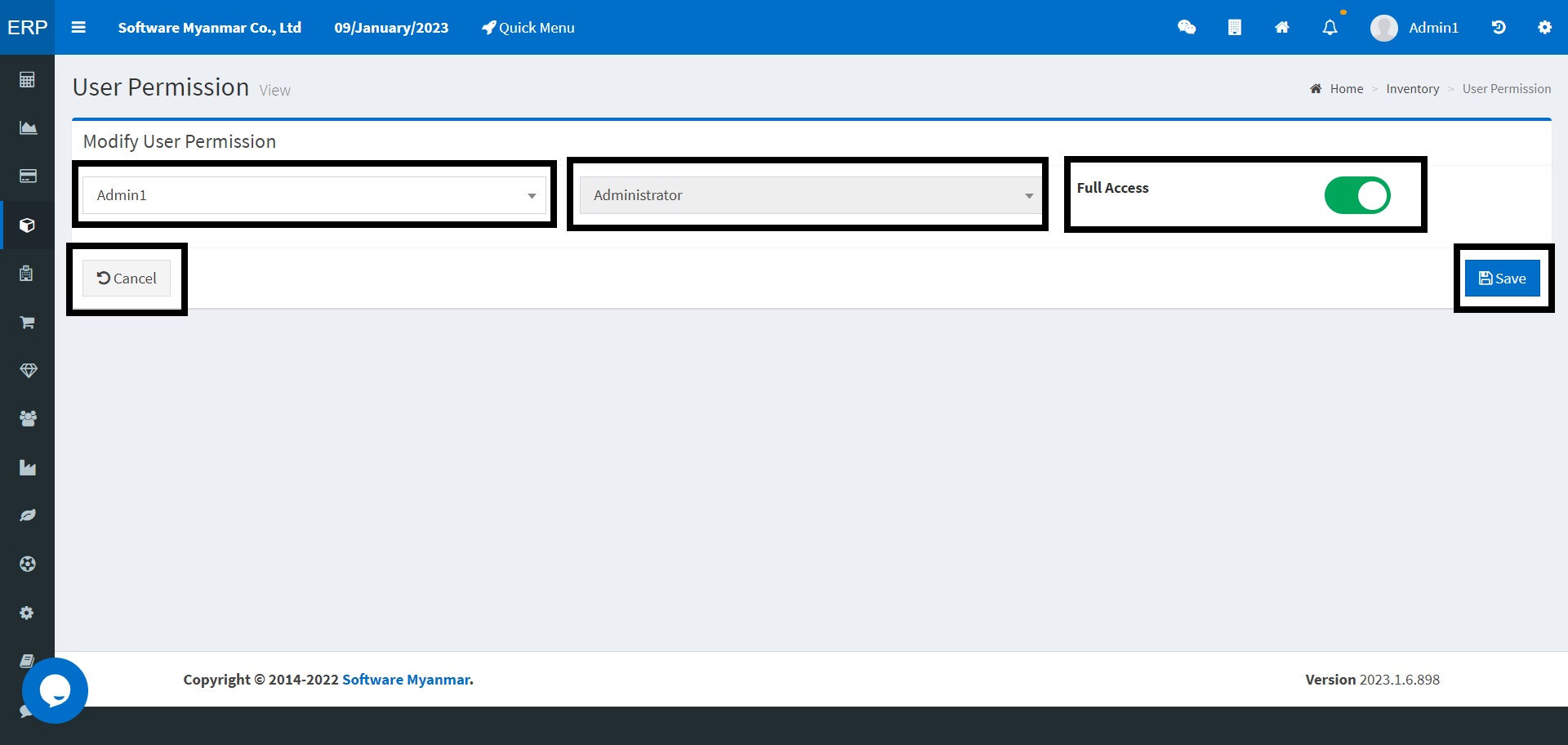1568x745 pixels.
Task: Open diamond icon in sidebar
Action: (x=29, y=370)
